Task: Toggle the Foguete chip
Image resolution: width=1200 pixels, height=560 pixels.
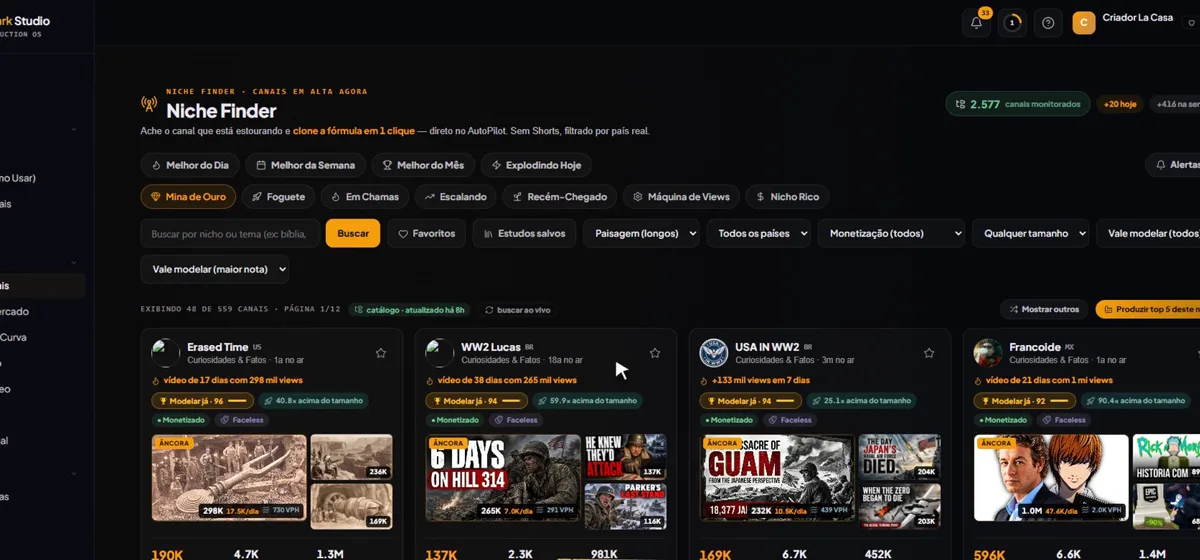Action: tap(278, 197)
